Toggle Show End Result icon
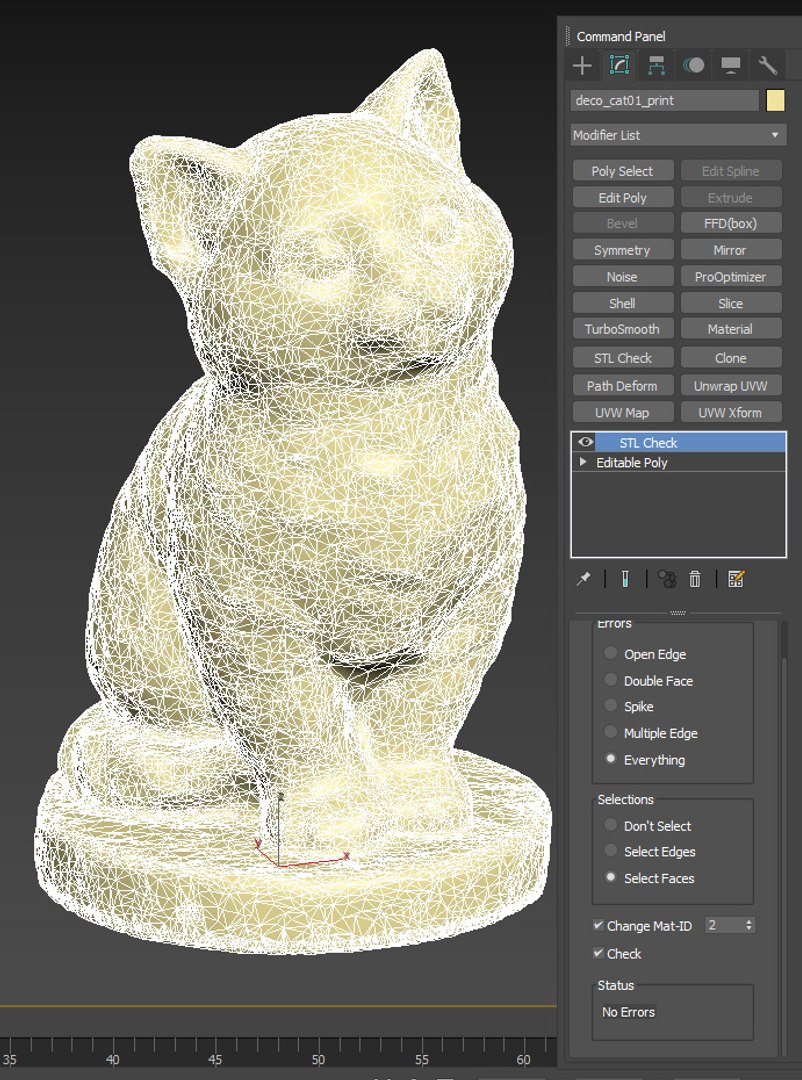Screen dimensions: 802x1080 click(625, 579)
